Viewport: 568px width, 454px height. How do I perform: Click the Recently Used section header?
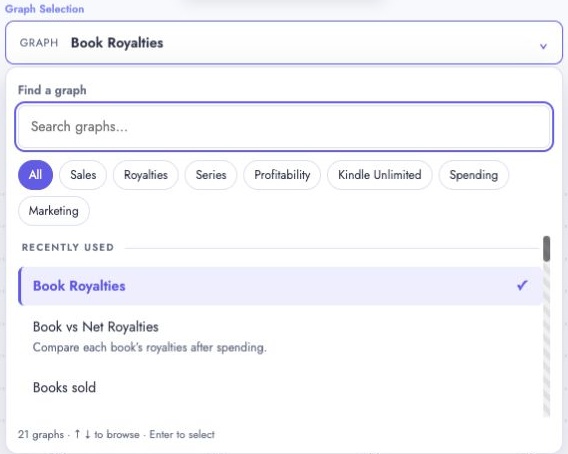point(68,247)
